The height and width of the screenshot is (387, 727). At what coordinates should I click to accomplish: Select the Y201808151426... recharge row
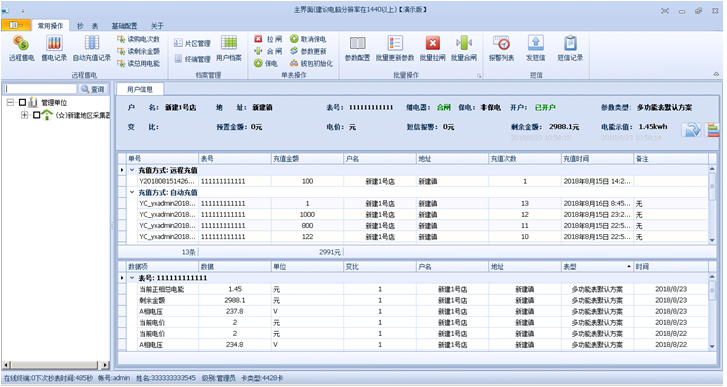[413, 181]
